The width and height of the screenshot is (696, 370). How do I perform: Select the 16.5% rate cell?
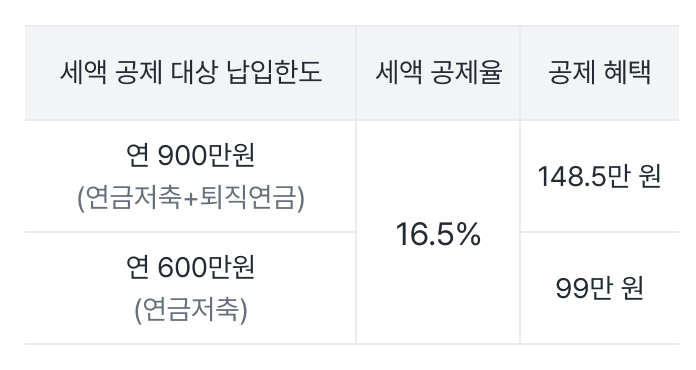tap(438, 234)
